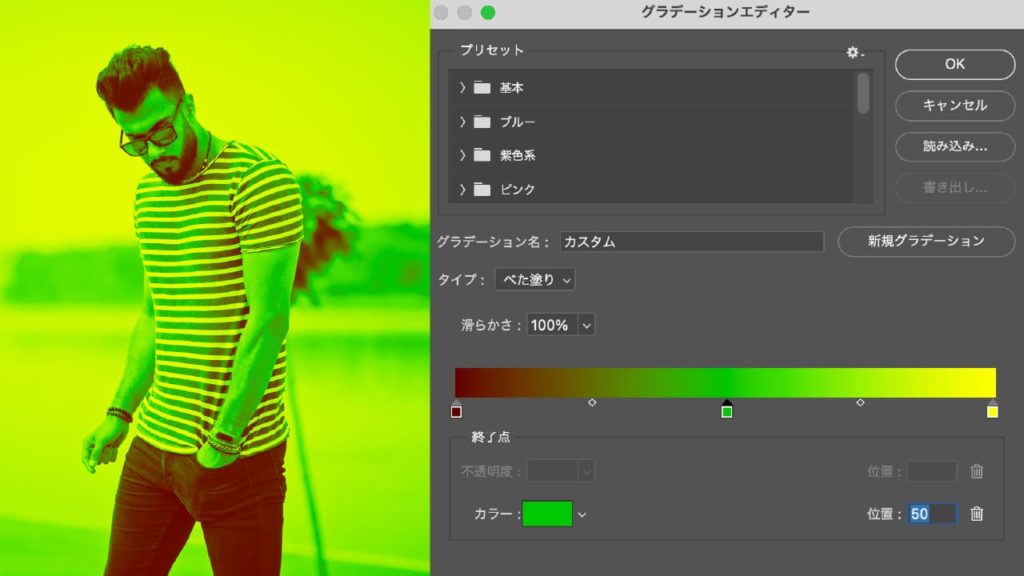Image resolution: width=1024 pixels, height=576 pixels.
Task: Open the preset options gear menu
Action: pyautogui.click(x=854, y=54)
